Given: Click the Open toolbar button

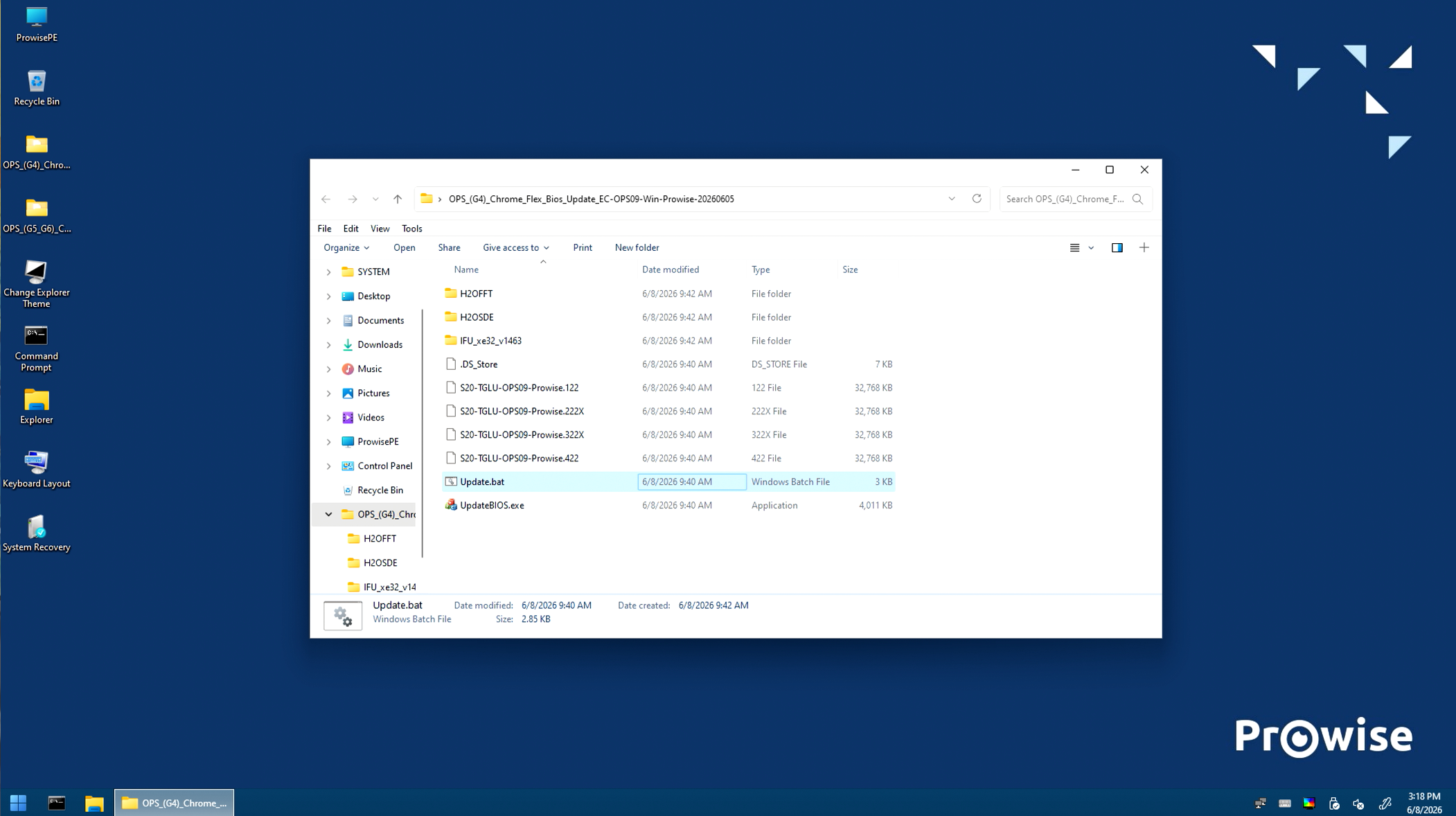Looking at the screenshot, I should (404, 247).
